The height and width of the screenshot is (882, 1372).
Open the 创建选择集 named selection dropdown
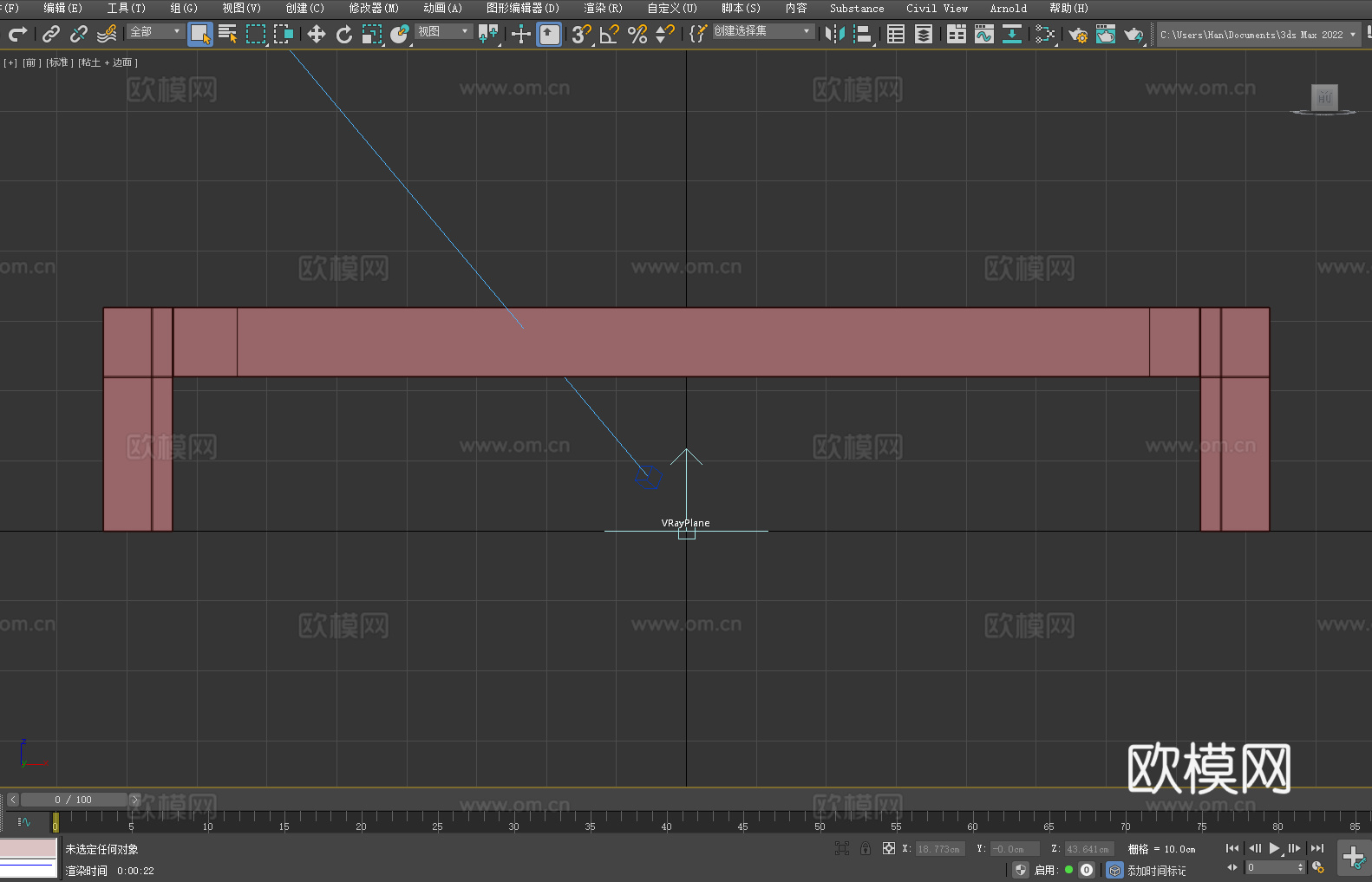(763, 31)
